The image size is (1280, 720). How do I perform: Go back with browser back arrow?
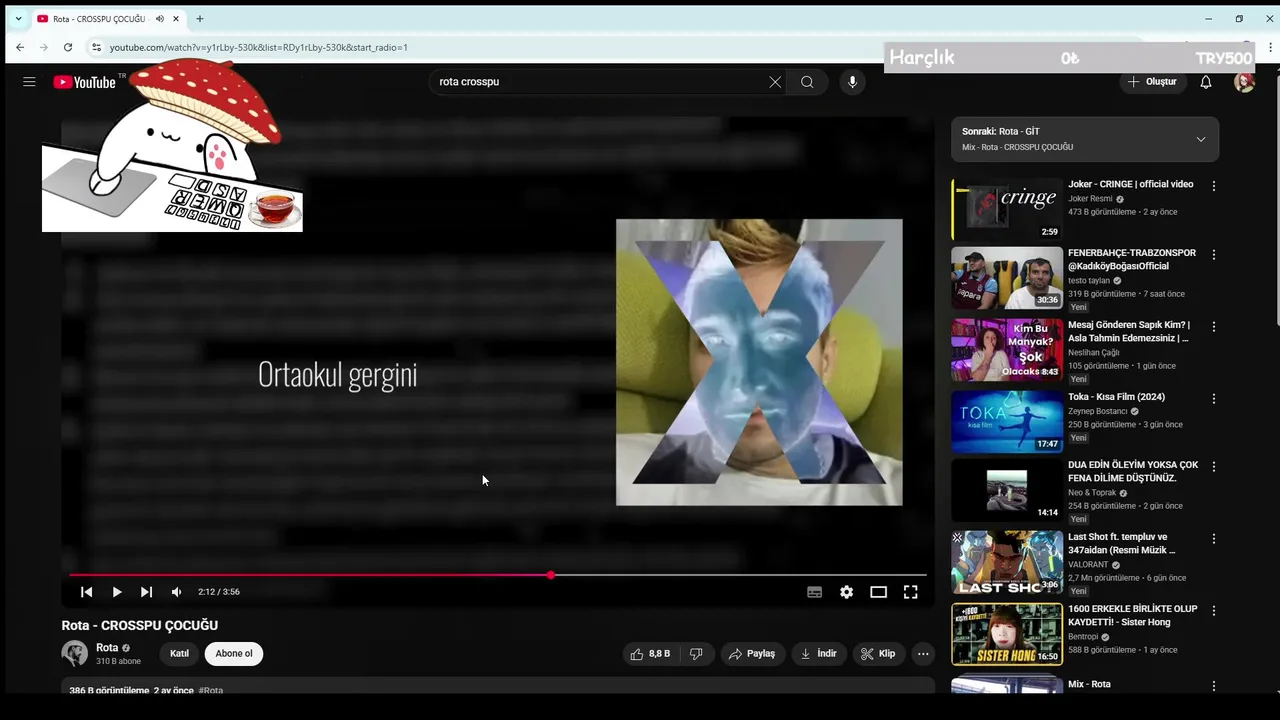coord(20,47)
